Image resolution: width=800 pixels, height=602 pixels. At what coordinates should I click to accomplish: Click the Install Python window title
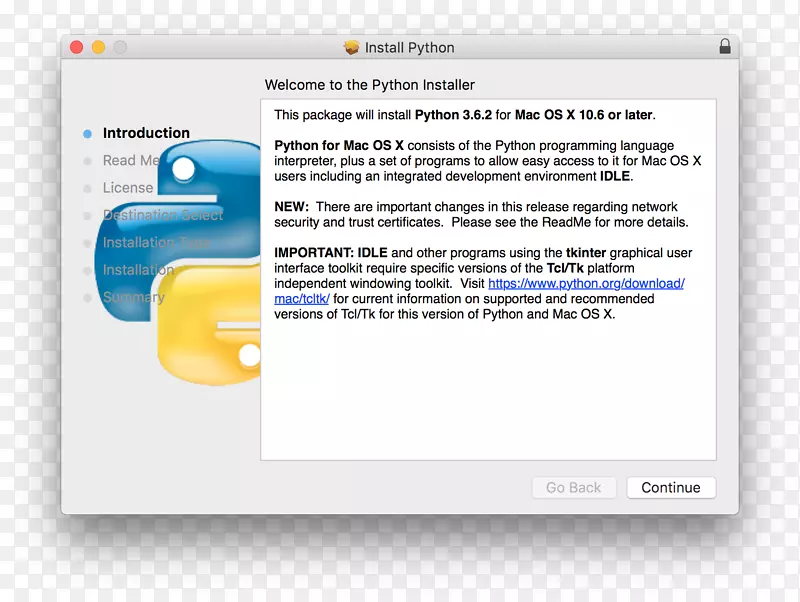tap(412, 47)
